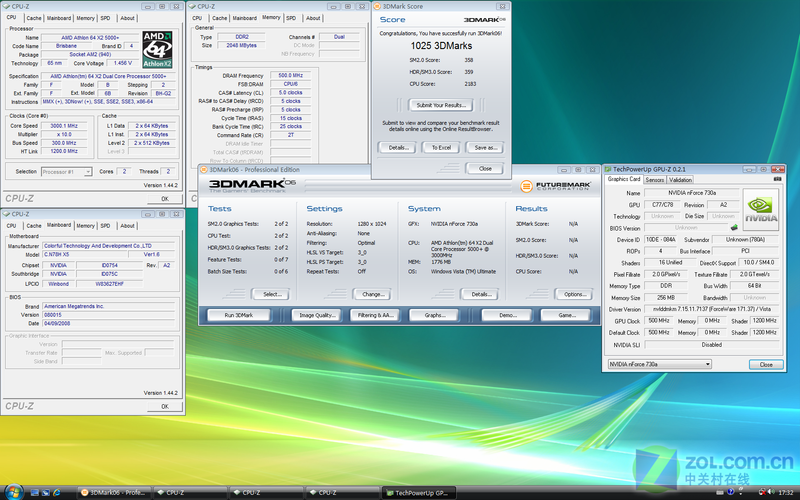Viewport: 800px width, 500px height.
Task: Click Submit Your Results button
Action: pyautogui.click(x=441, y=105)
